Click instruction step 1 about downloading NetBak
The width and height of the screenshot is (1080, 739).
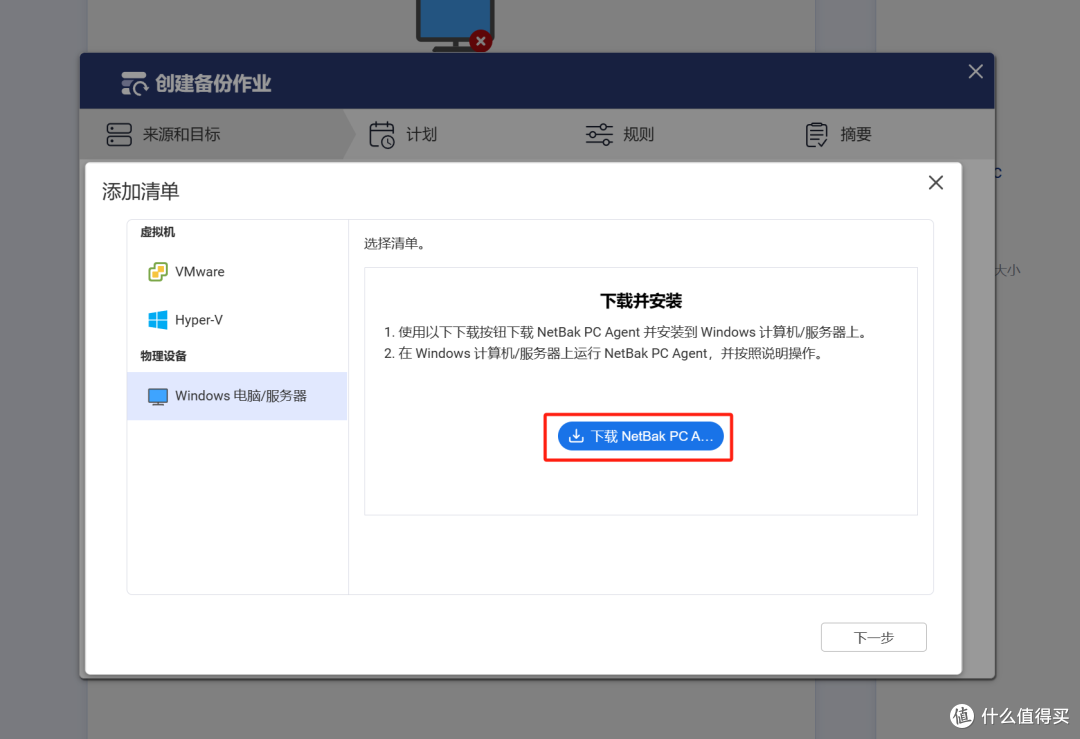(x=625, y=333)
